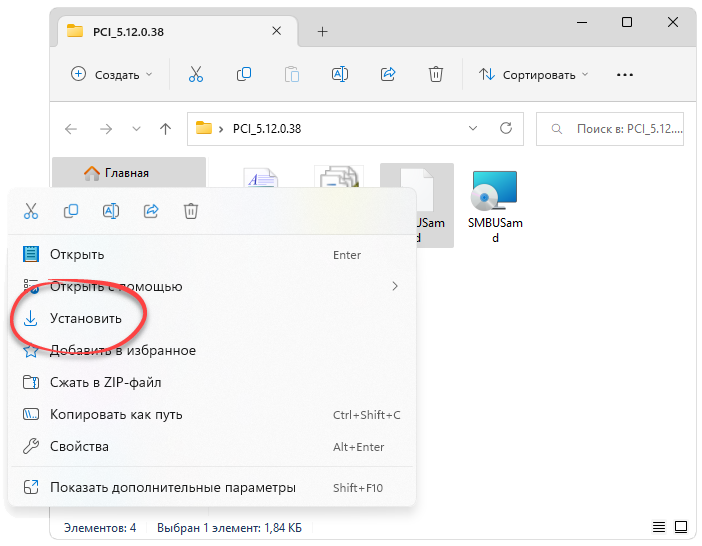Screen dimensions: 702x546
Task: Click breadcrumb chevron before PCI_5.12.0.38
Action: [221, 129]
